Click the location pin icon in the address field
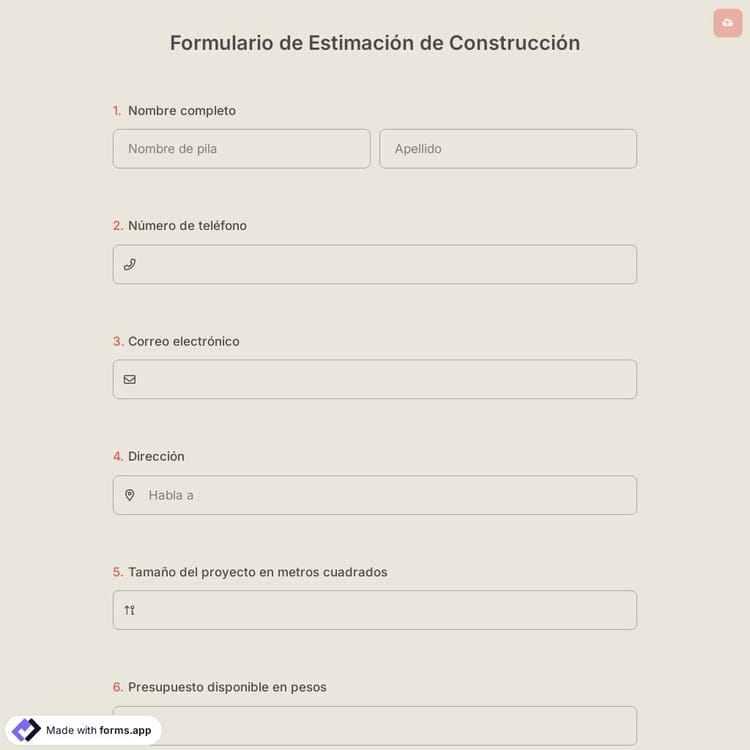The image size is (750, 750). (129, 495)
